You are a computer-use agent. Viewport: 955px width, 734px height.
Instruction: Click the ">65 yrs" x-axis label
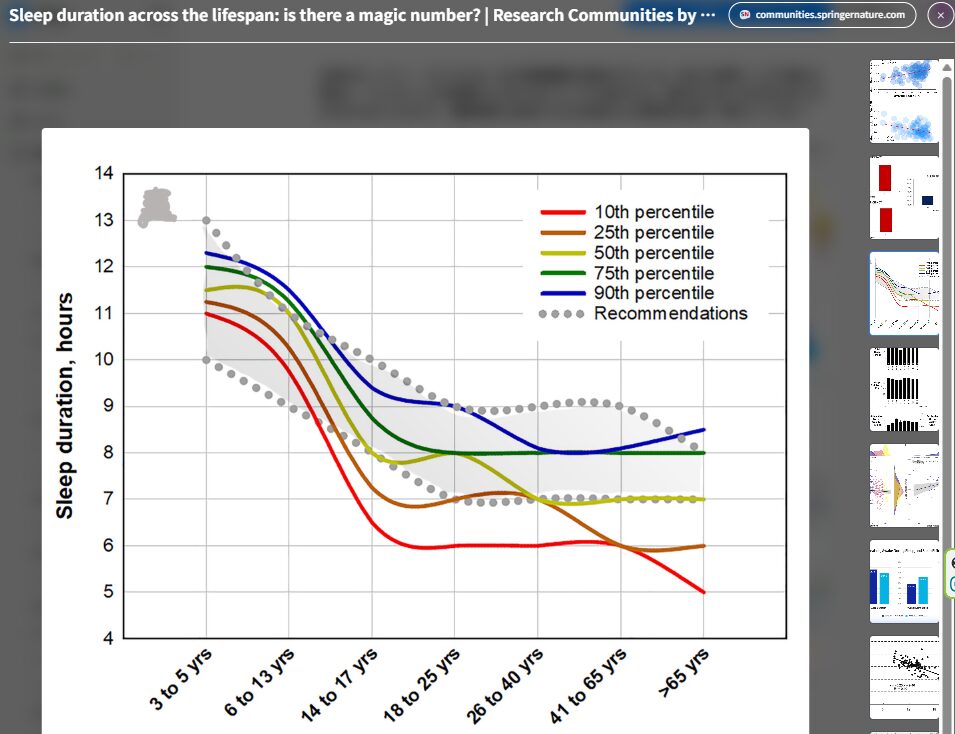(686, 673)
